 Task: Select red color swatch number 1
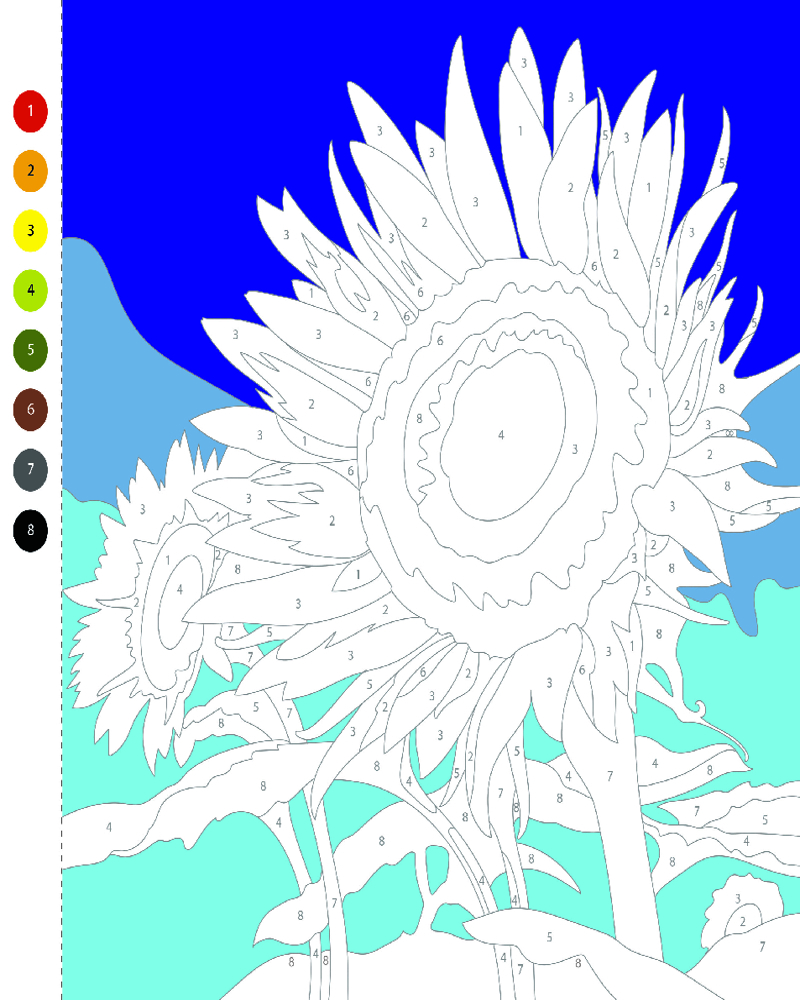coord(30,111)
